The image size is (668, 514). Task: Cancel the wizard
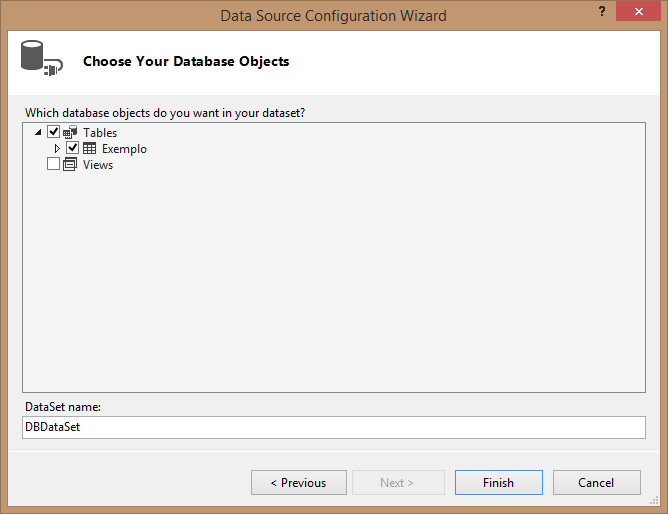[596, 482]
